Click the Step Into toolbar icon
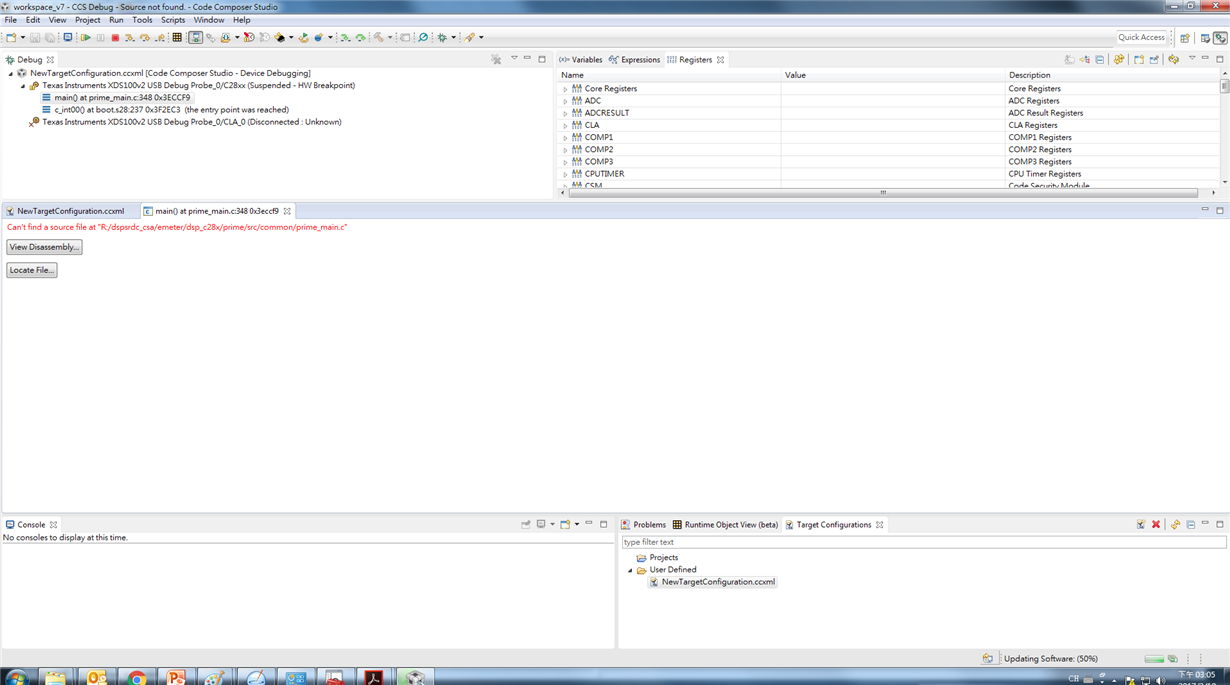 point(129,37)
